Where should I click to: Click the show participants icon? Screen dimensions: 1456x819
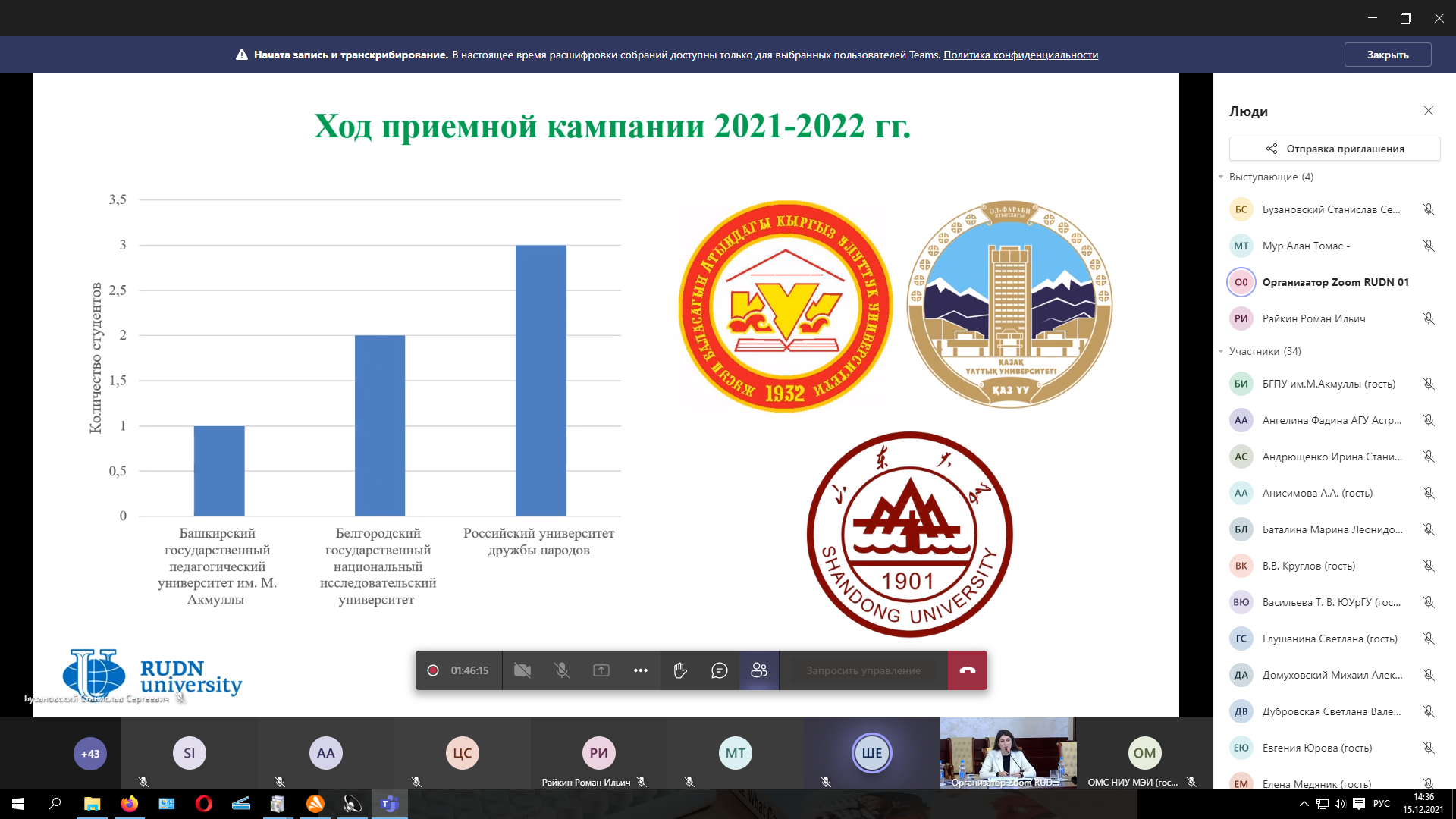759,670
